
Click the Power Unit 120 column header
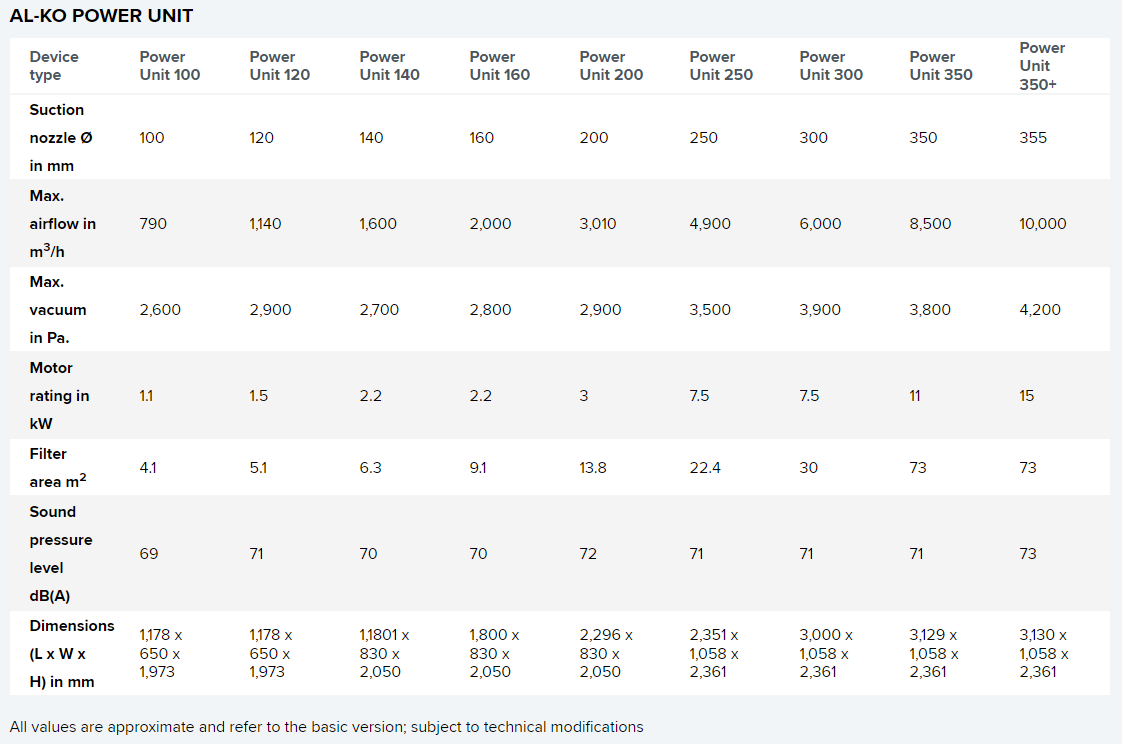point(279,66)
